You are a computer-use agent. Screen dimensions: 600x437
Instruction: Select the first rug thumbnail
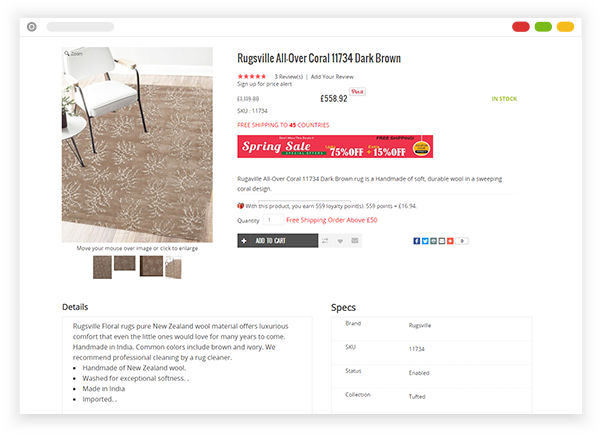(102, 267)
